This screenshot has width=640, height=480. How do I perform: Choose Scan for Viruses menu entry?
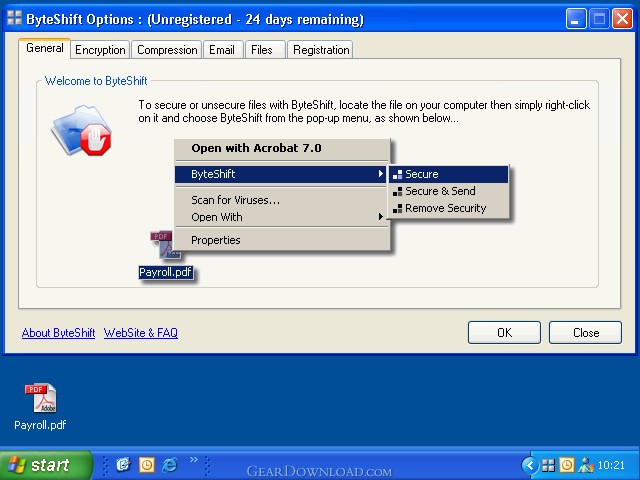click(x=281, y=200)
